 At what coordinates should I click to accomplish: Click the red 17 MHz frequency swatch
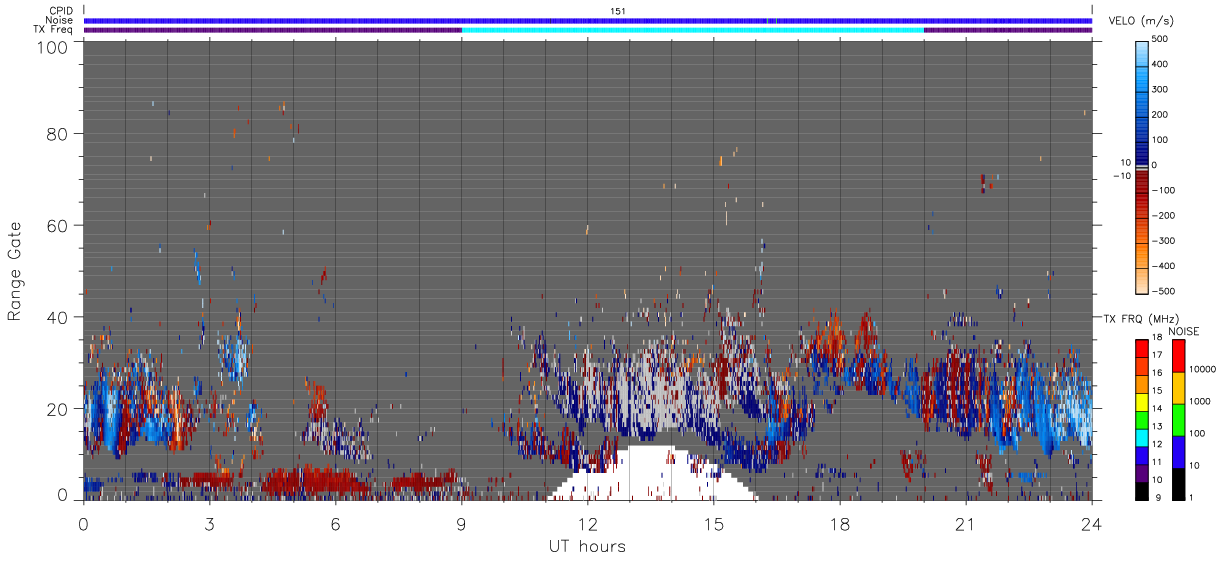[1142, 349]
